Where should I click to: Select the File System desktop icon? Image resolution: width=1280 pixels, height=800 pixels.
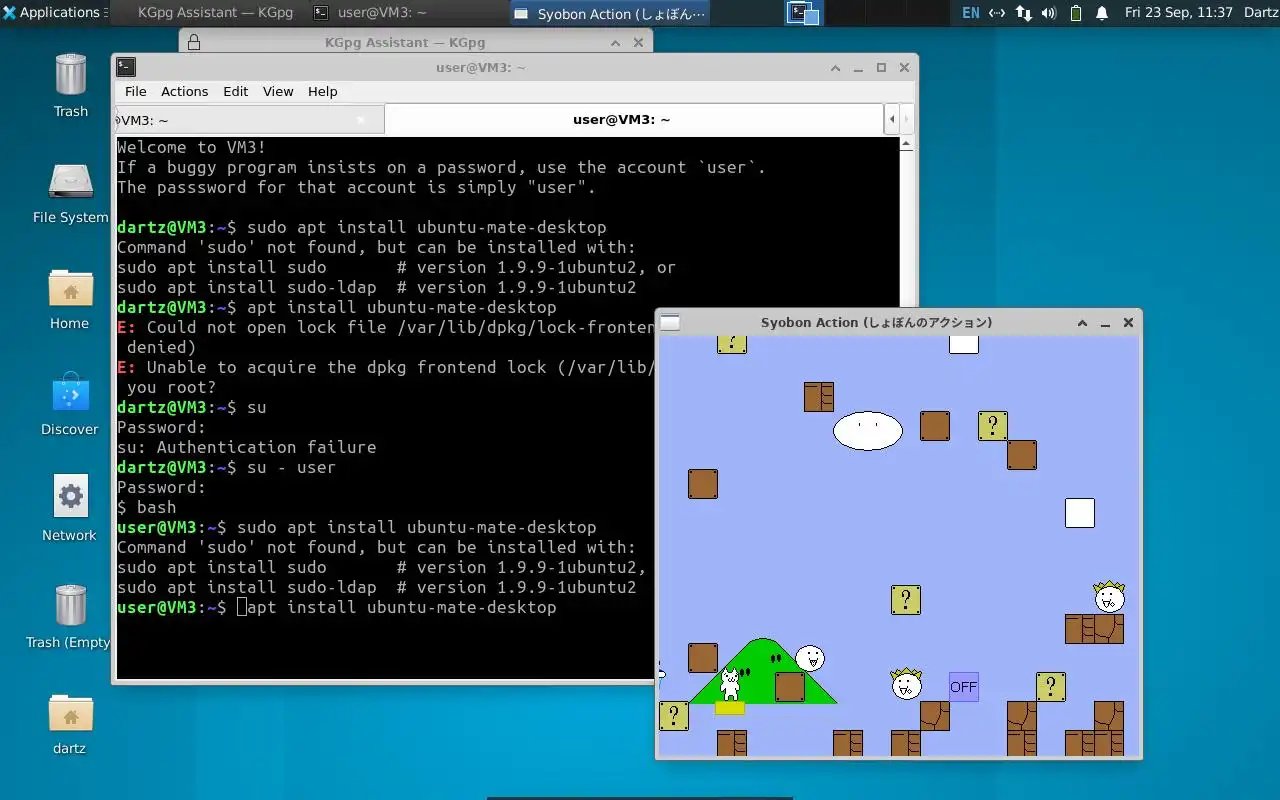(70, 192)
